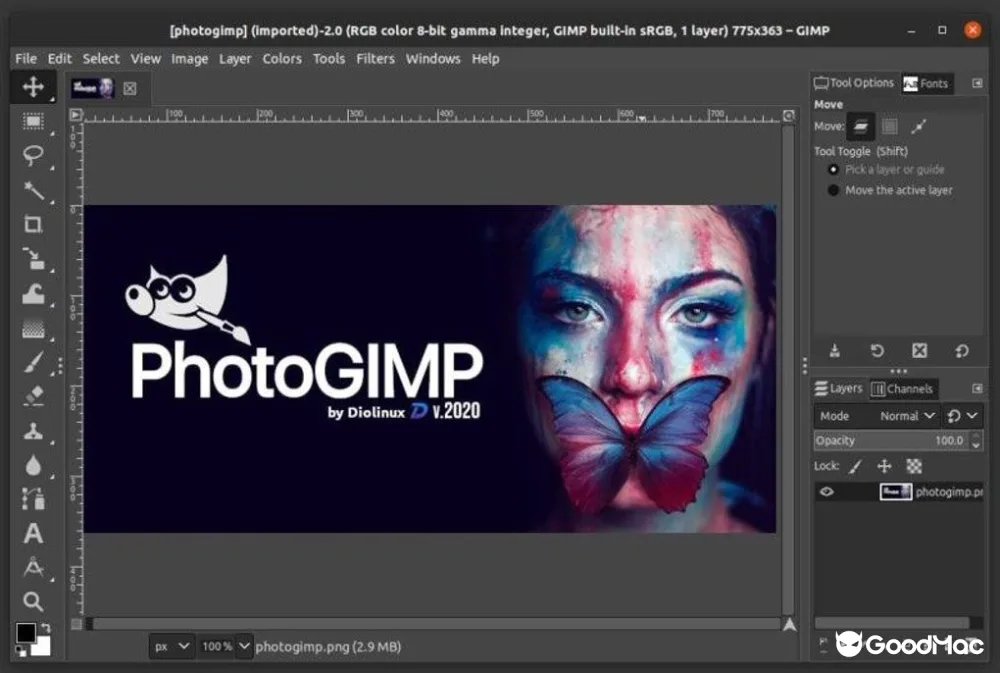Screen dimensions: 1000x673
Task: Delete tool preset icon in Tool Options
Action: tap(919, 350)
